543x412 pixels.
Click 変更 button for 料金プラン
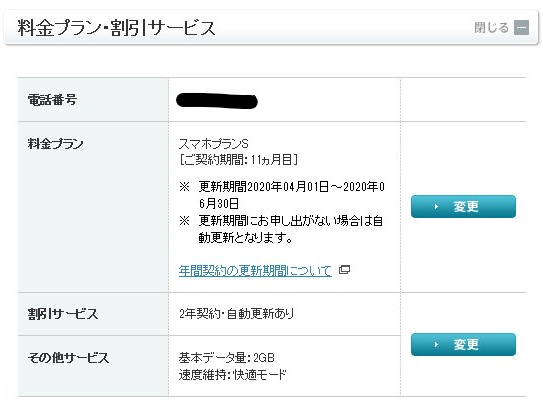[x=463, y=207]
